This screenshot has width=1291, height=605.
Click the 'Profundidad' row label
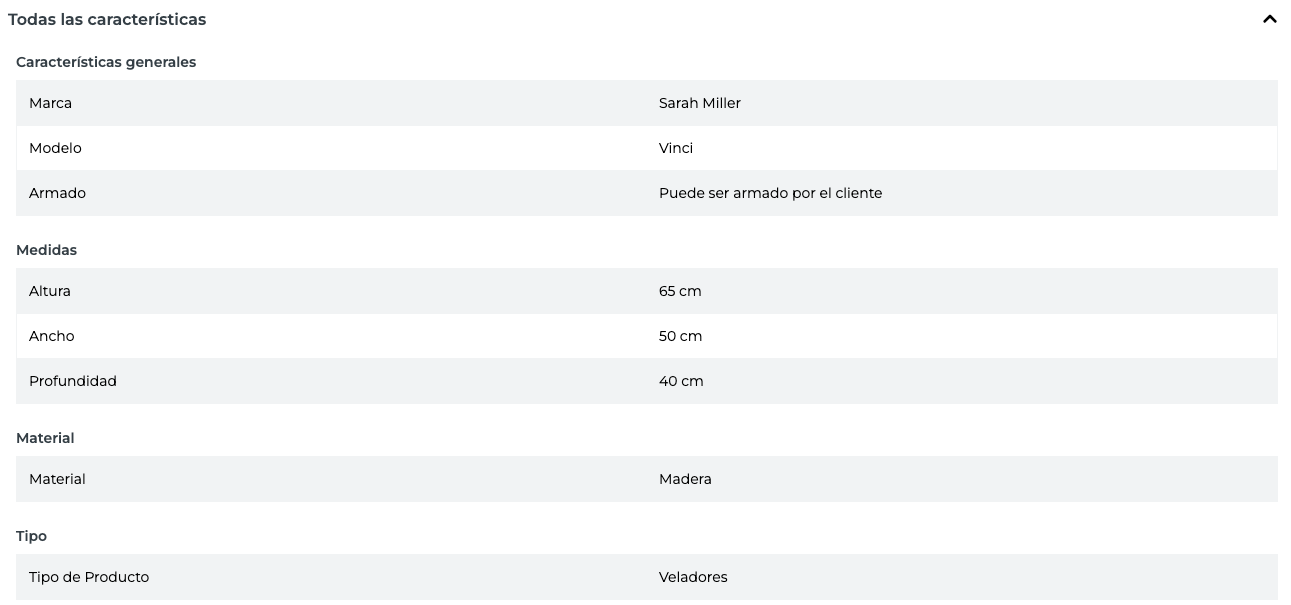point(73,381)
